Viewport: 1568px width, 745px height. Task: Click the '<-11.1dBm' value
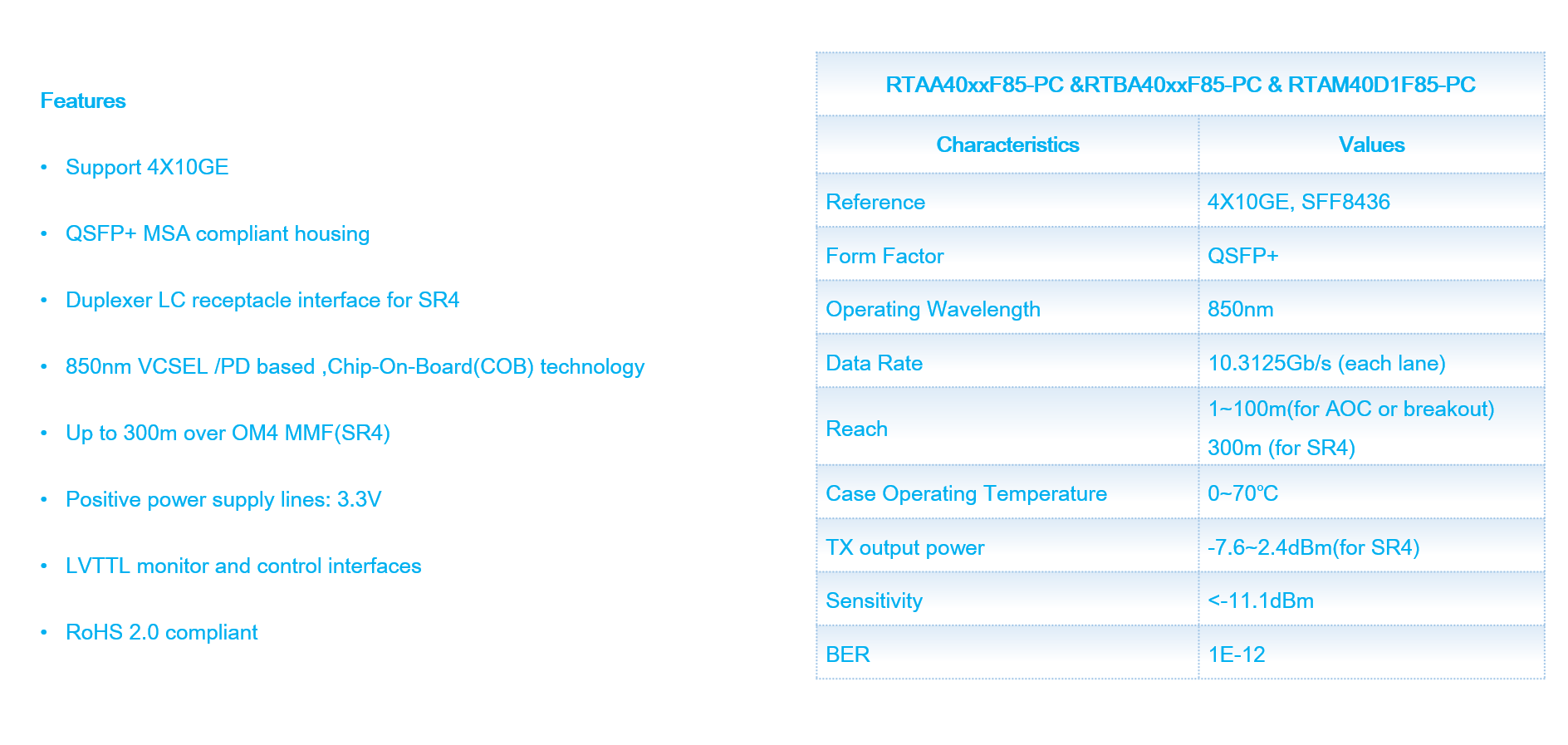pyautogui.click(x=1261, y=600)
